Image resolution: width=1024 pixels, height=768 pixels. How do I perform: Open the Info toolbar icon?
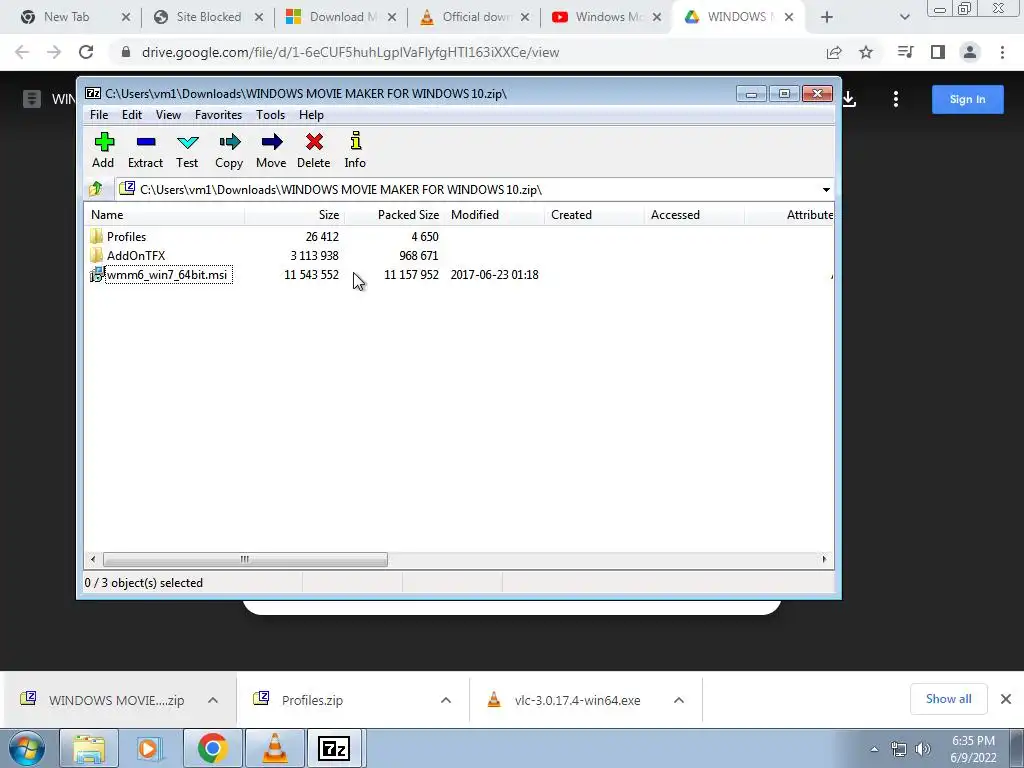click(x=355, y=150)
